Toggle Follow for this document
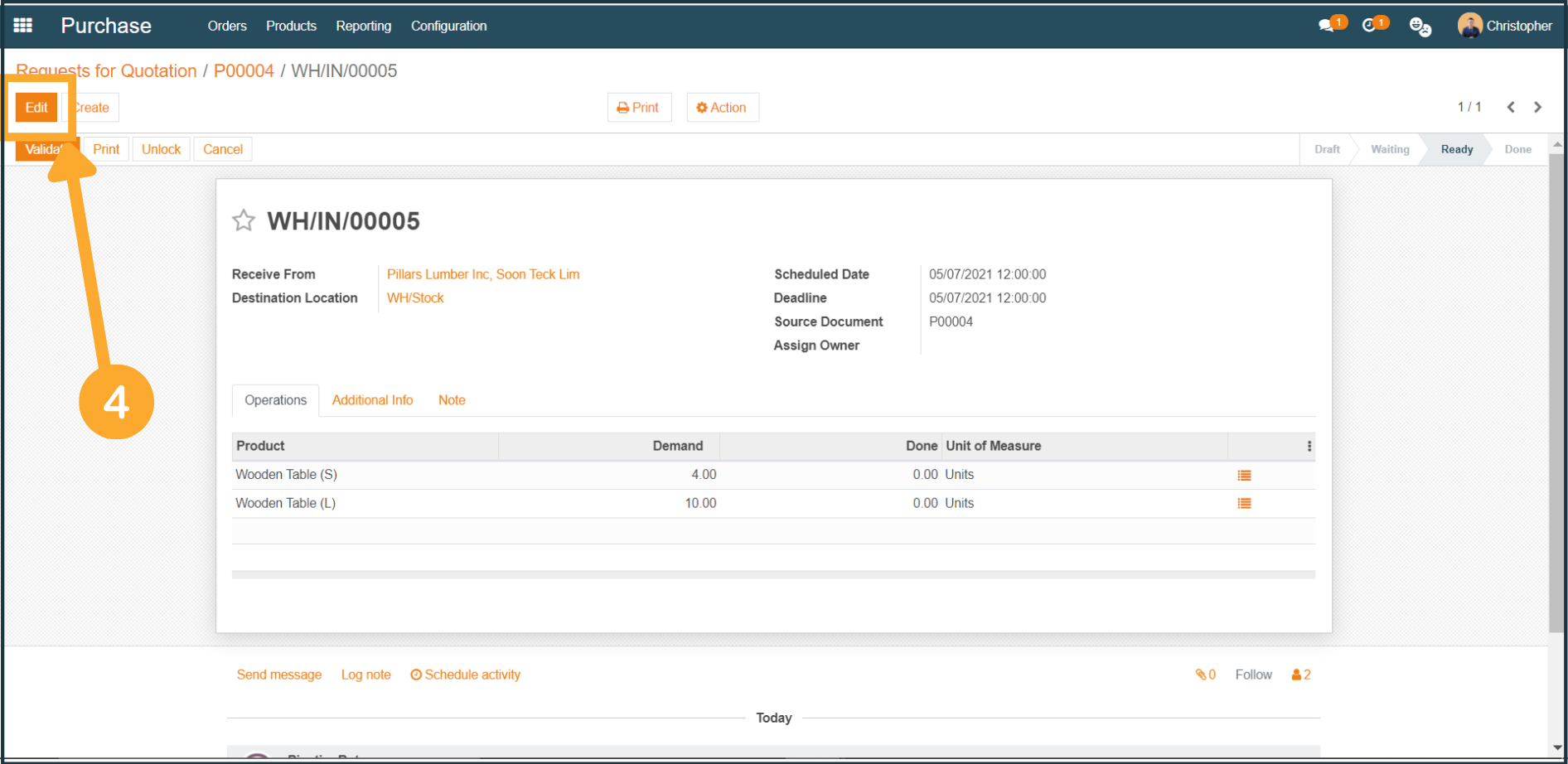The width and height of the screenshot is (1568, 764). pos(1253,675)
